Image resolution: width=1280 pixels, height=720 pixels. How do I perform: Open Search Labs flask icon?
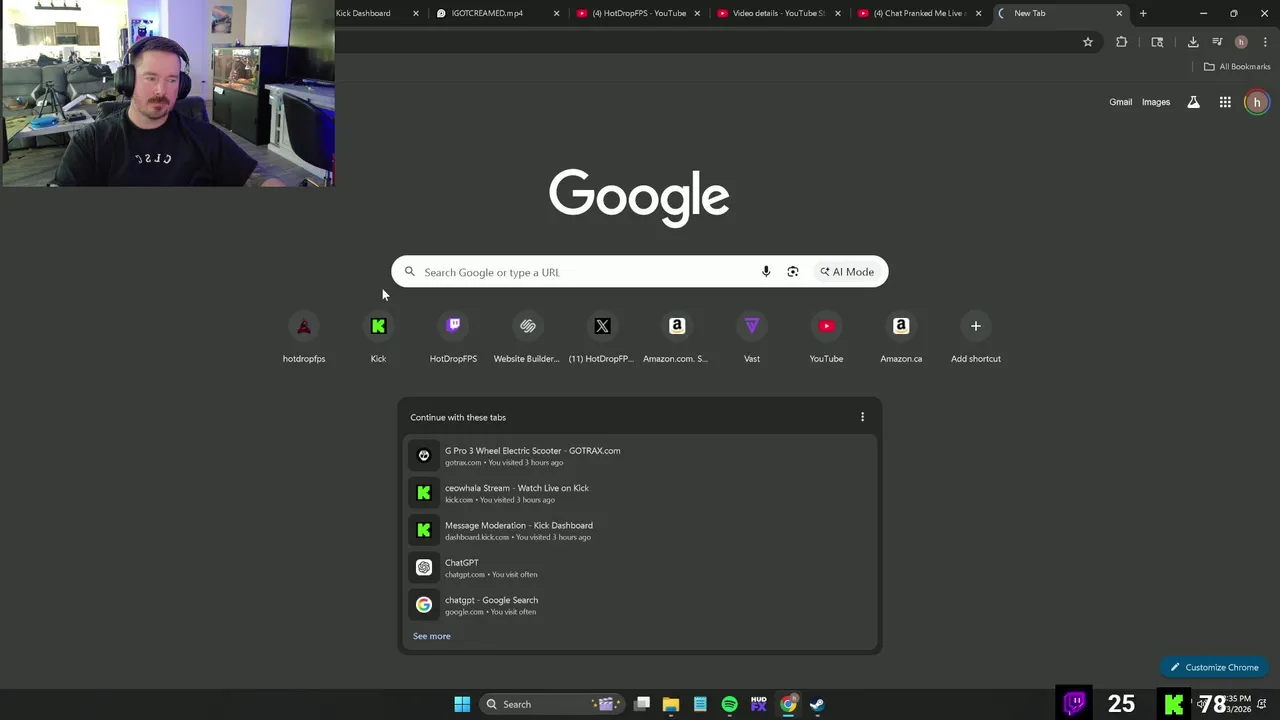click(x=1193, y=102)
